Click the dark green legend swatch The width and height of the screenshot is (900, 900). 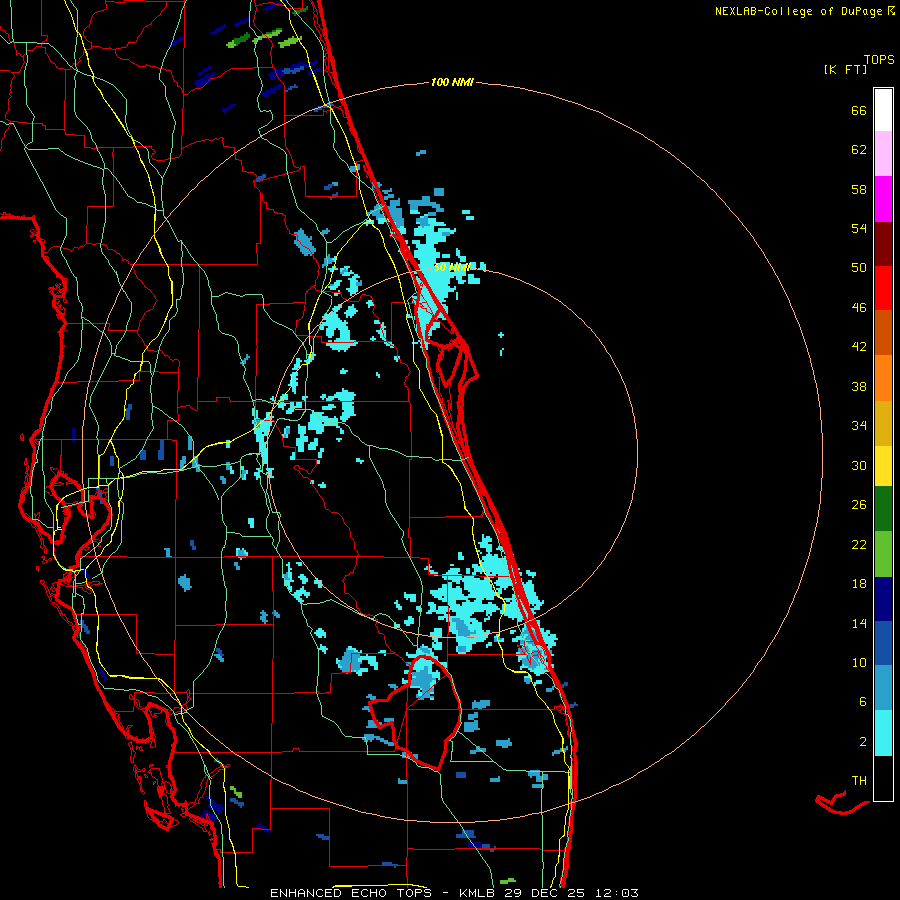(883, 509)
